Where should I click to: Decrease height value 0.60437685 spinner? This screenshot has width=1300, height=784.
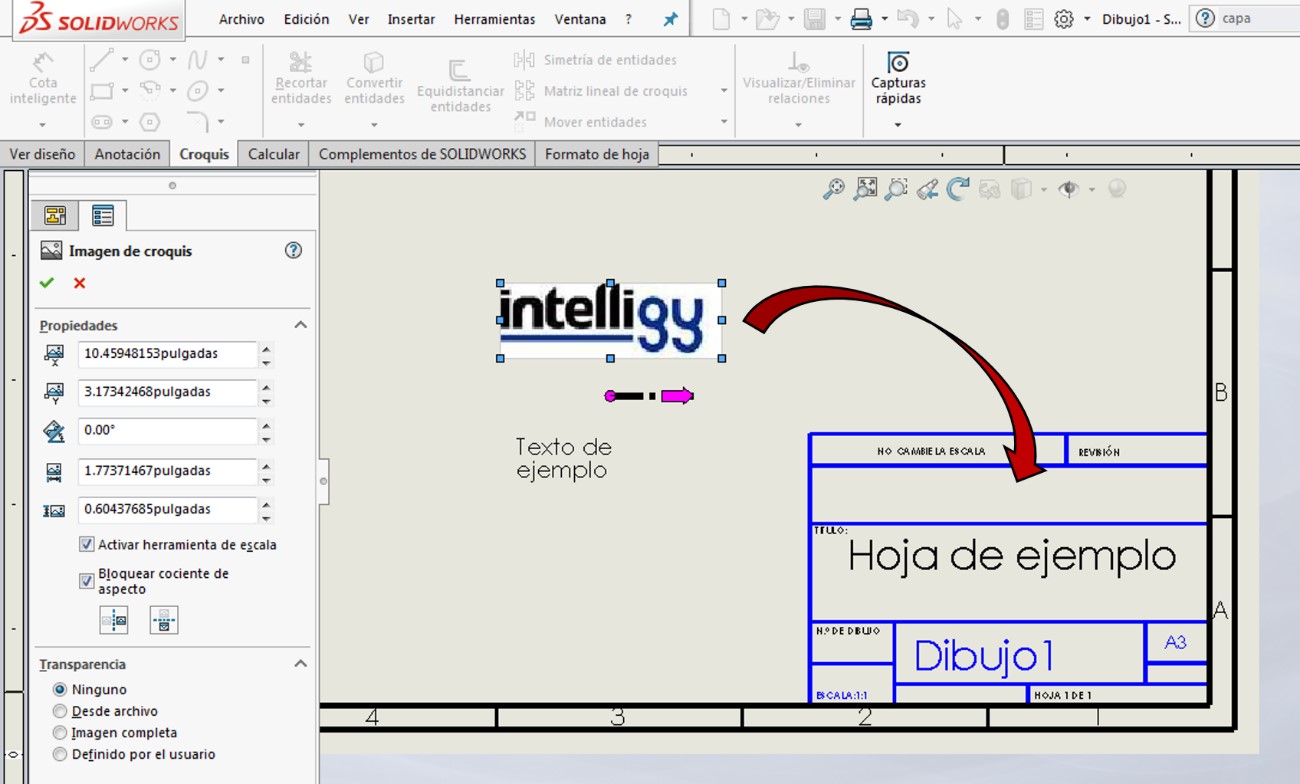[266, 517]
